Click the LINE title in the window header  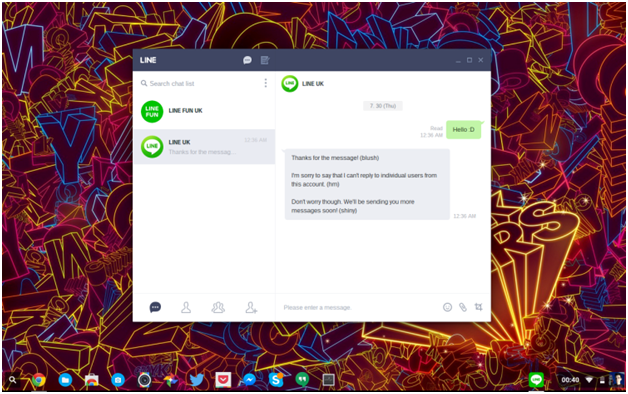point(148,60)
